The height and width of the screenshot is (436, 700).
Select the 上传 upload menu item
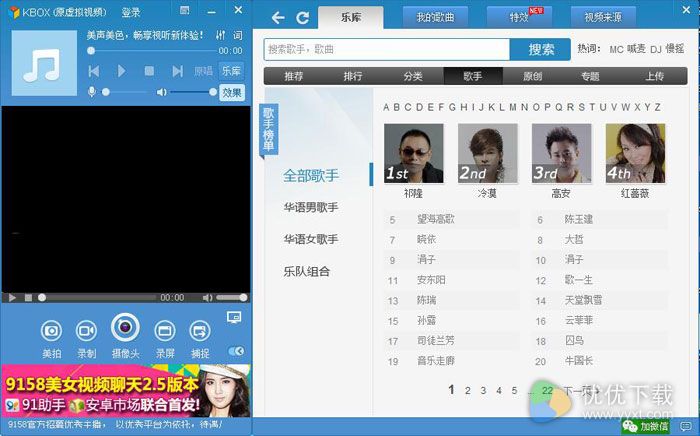[x=654, y=76]
